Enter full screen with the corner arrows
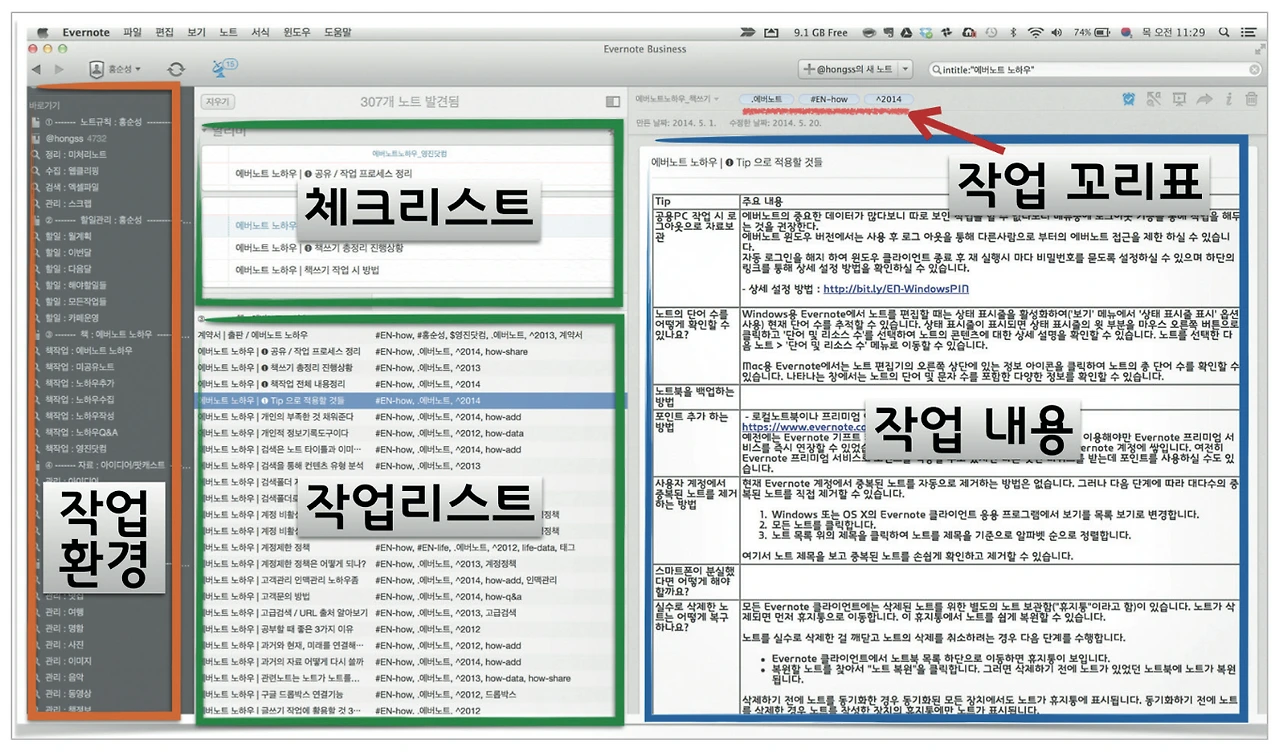The image size is (1280, 753). pyautogui.click(x=1259, y=49)
